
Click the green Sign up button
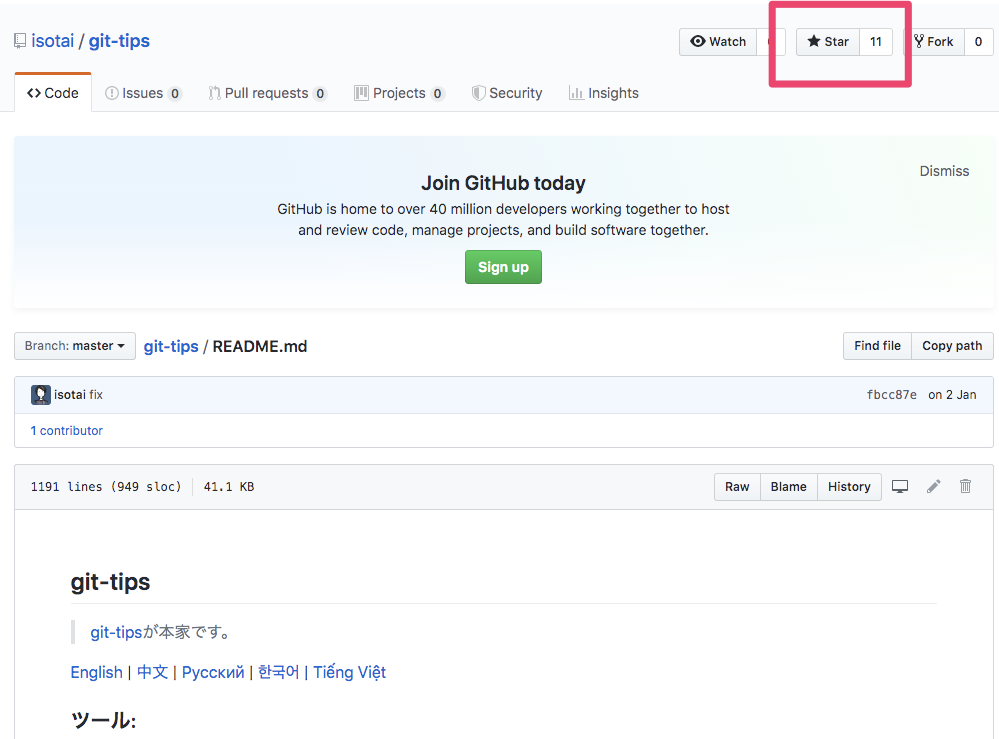coord(503,267)
